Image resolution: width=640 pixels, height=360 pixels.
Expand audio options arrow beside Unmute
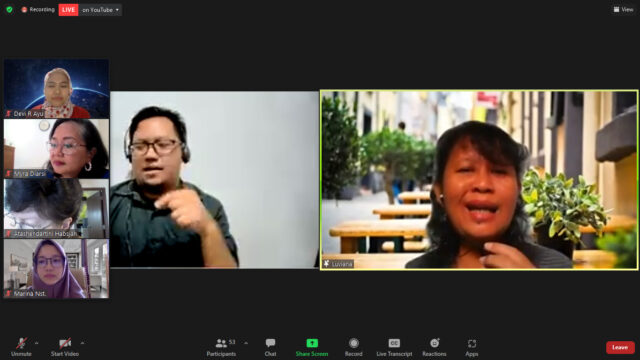36,343
